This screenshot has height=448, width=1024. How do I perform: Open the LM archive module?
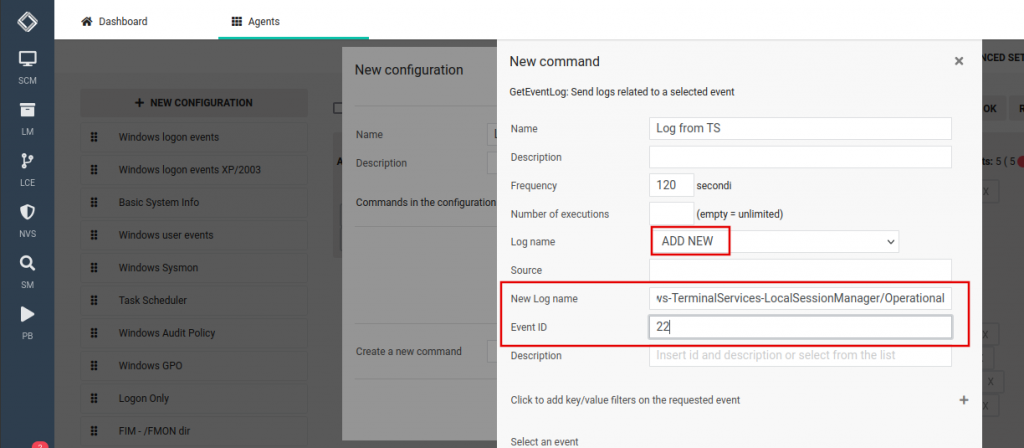27,119
